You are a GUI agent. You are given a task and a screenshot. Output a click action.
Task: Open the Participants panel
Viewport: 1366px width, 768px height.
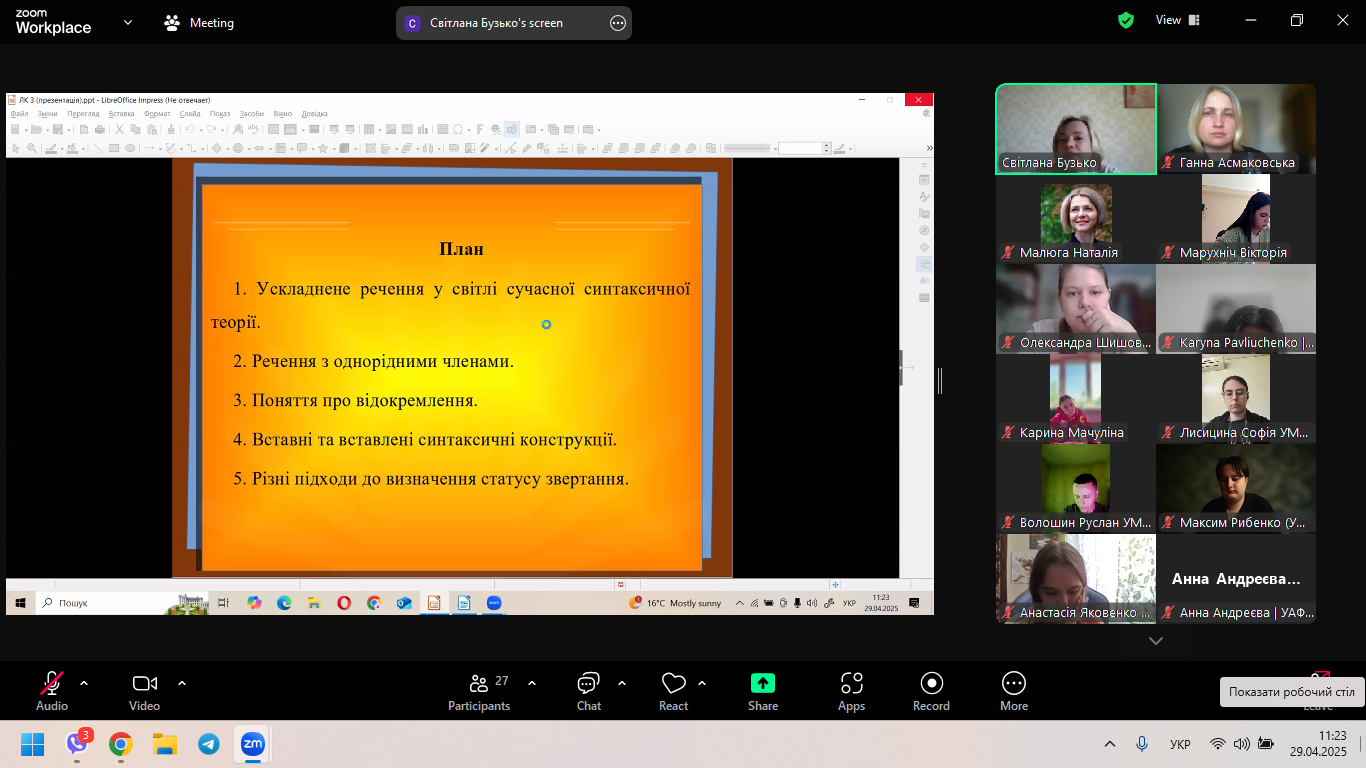(x=479, y=689)
